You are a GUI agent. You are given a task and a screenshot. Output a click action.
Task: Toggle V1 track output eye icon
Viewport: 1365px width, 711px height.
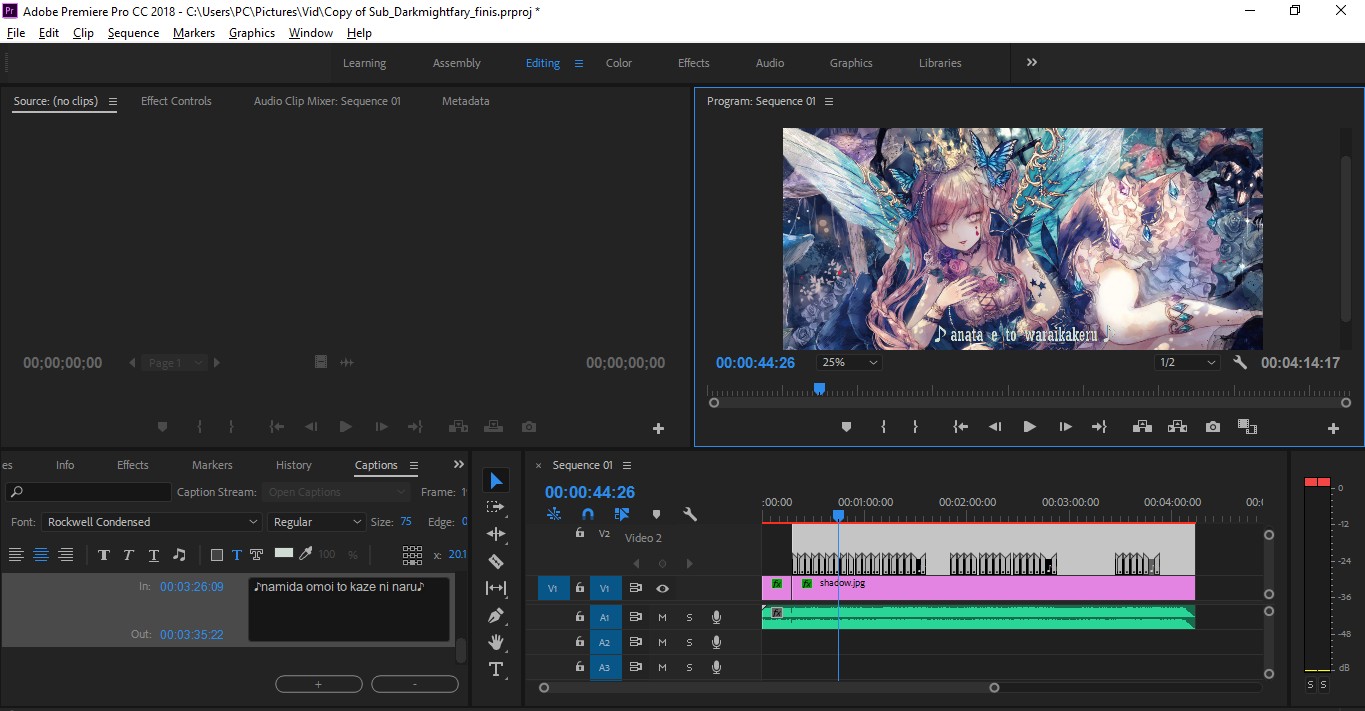(x=662, y=589)
